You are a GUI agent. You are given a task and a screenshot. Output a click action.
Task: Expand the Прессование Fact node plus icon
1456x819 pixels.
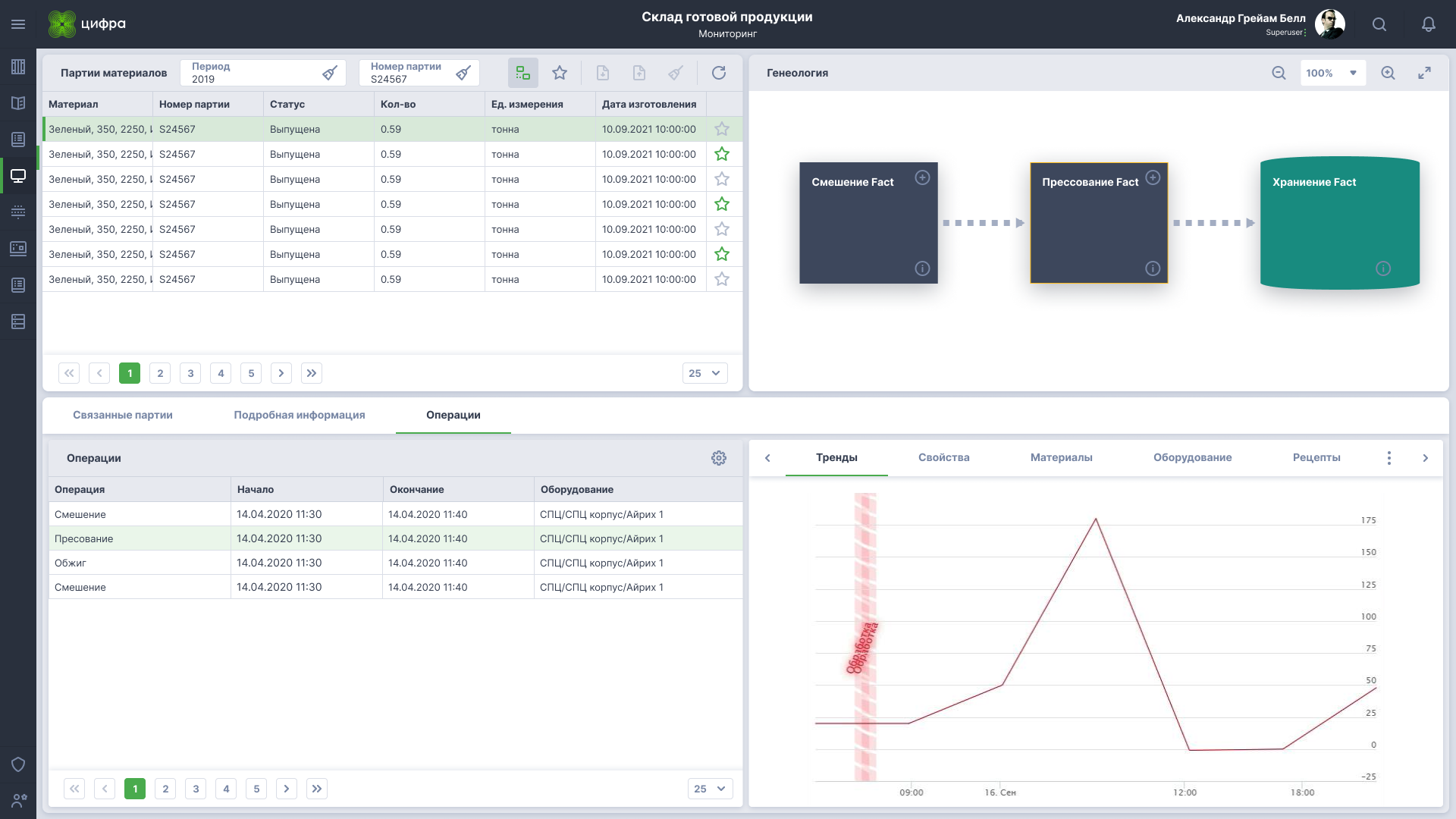click(1153, 177)
